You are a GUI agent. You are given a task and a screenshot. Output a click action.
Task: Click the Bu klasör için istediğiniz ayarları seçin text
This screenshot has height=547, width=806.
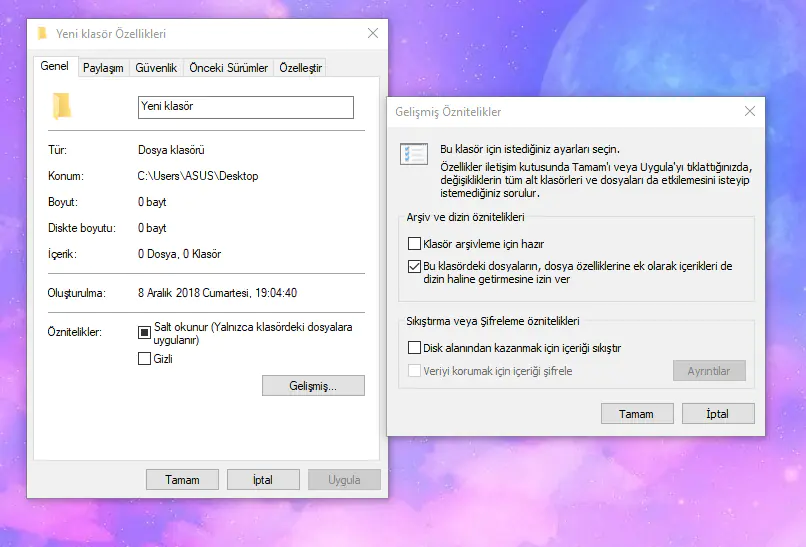(529, 149)
